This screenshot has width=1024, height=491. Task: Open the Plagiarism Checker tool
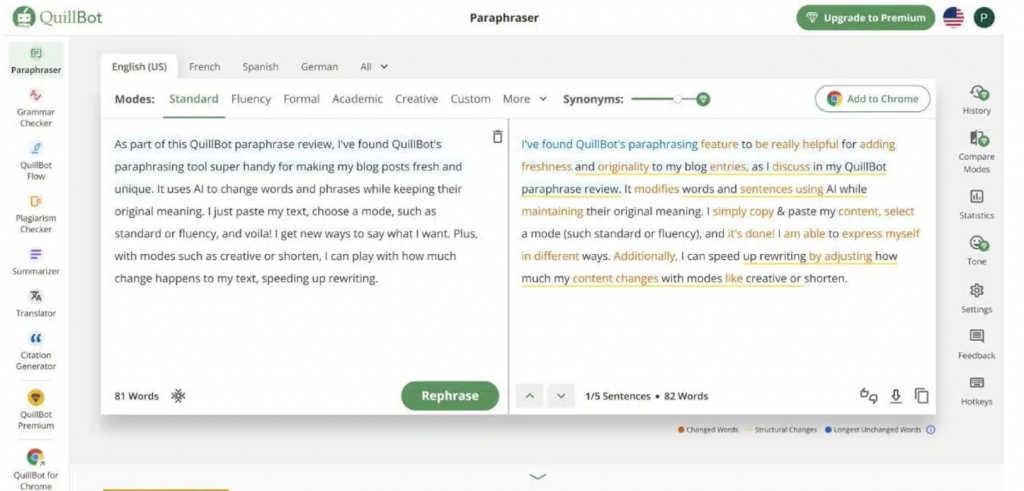tap(36, 214)
